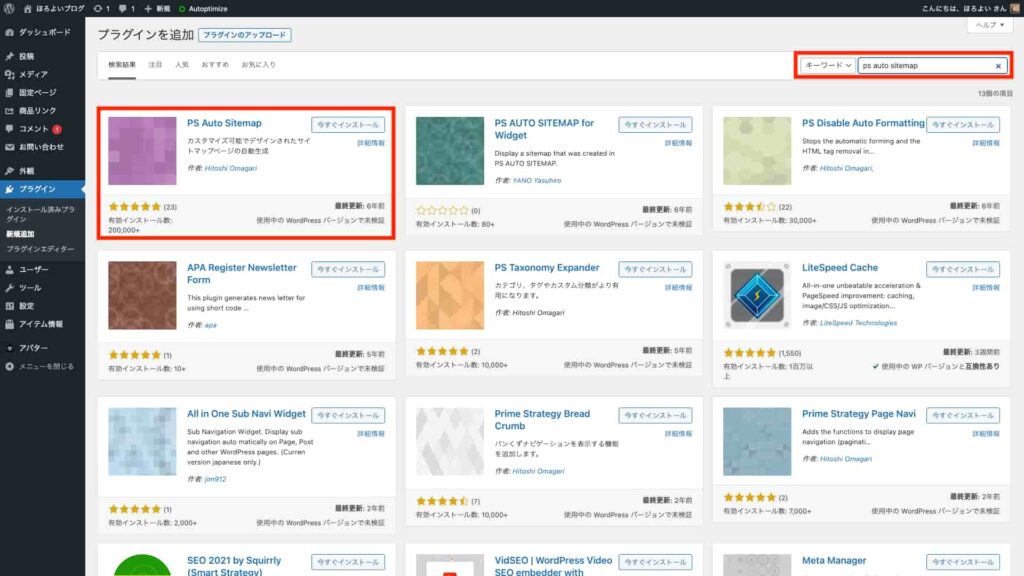Switch to 検索結果 tab
This screenshot has width=1024, height=576.
click(x=122, y=65)
